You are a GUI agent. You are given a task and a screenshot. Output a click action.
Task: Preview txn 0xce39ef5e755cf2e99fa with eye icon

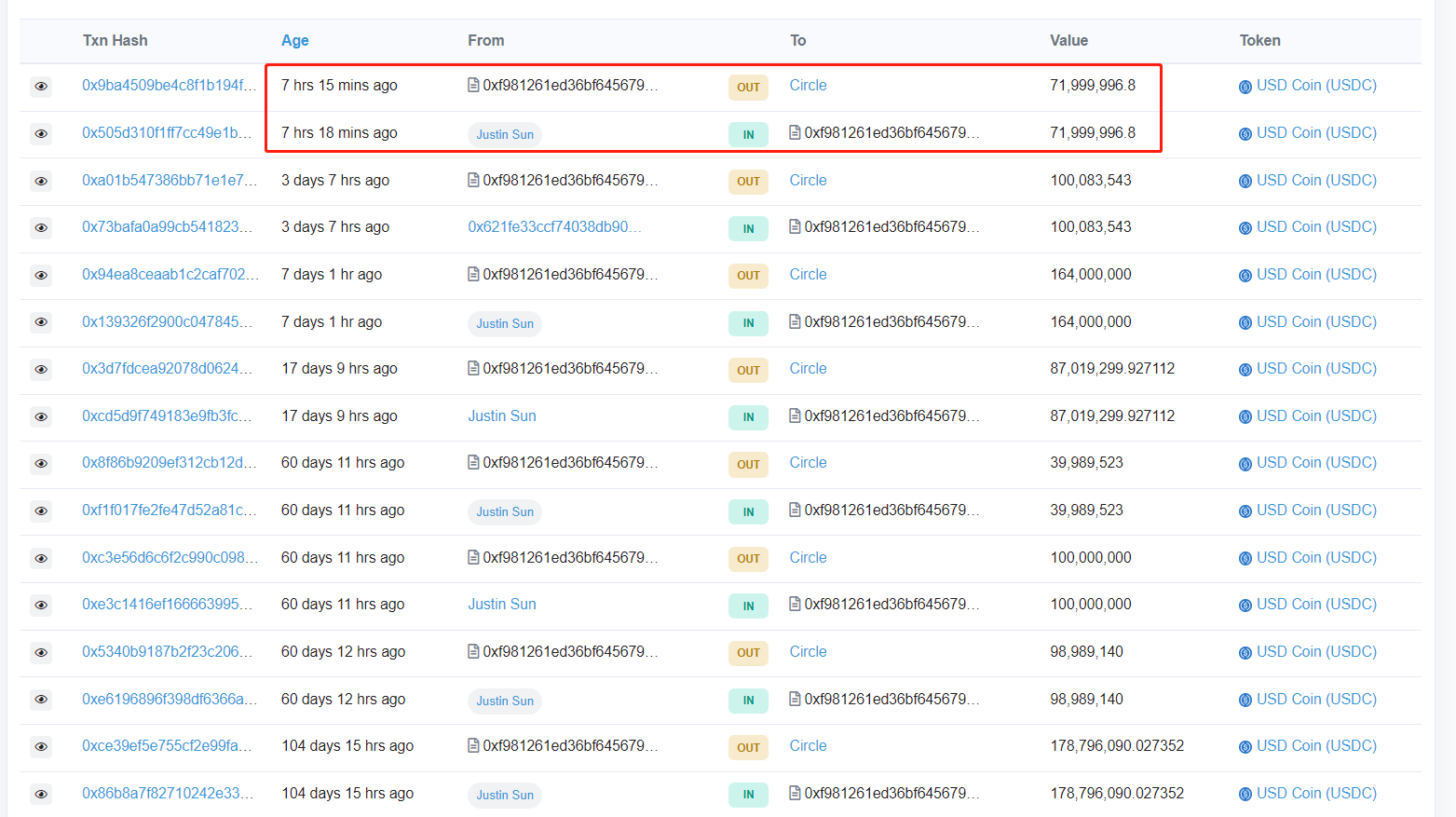pos(41,747)
